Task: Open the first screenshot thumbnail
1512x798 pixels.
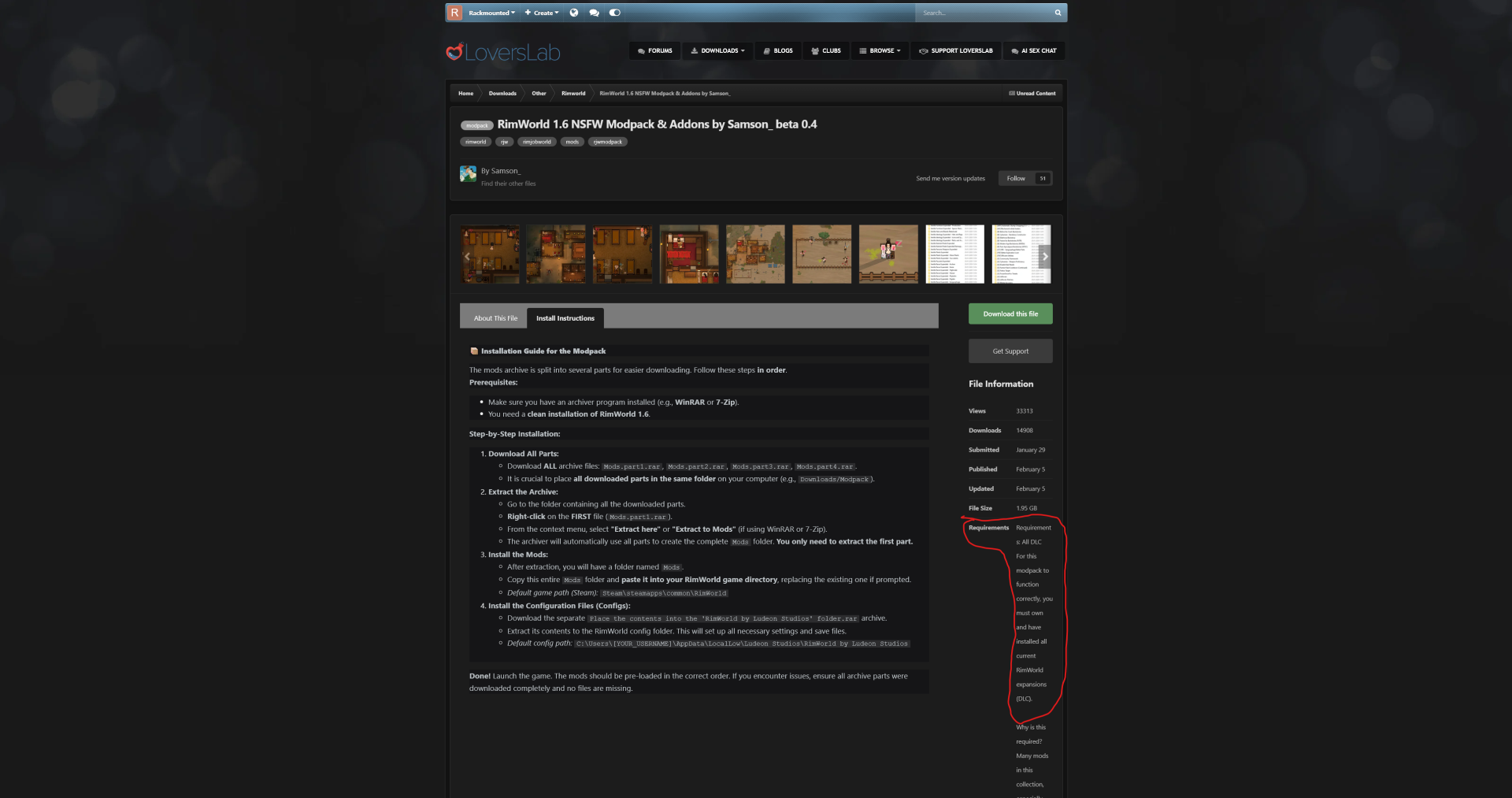Action: 490,254
